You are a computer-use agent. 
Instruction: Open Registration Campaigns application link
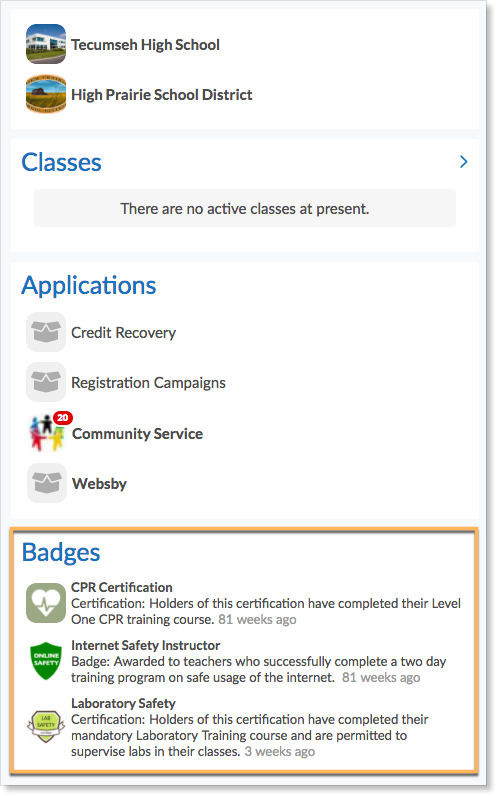[148, 383]
